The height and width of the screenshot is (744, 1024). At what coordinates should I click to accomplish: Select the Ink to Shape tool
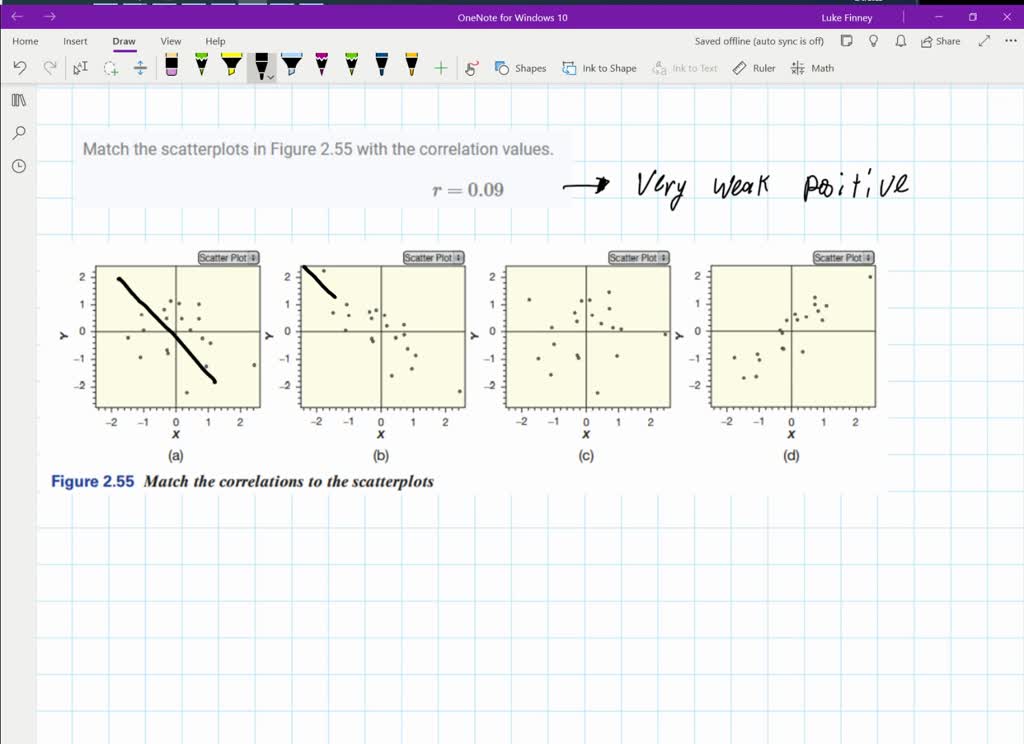598,68
